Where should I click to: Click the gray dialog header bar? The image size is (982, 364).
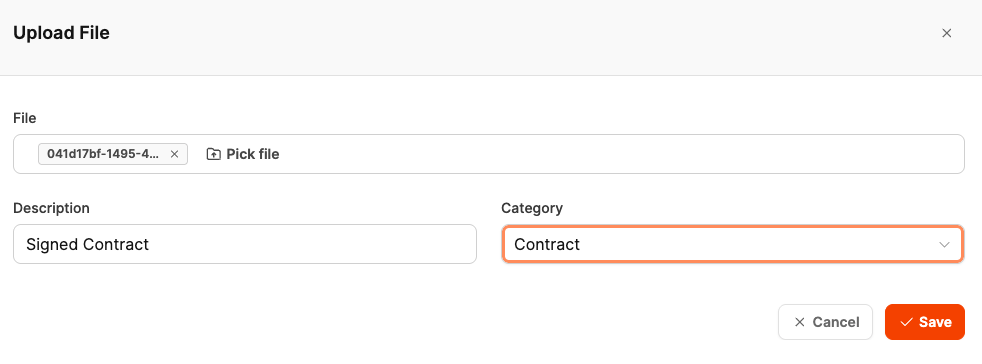pos(491,38)
